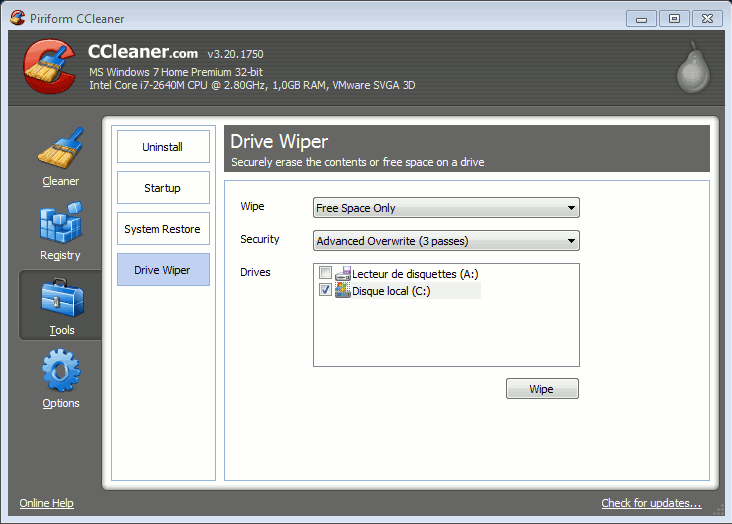Click the Piriform pear icon
Viewport: 732px width, 524px height.
pos(692,69)
